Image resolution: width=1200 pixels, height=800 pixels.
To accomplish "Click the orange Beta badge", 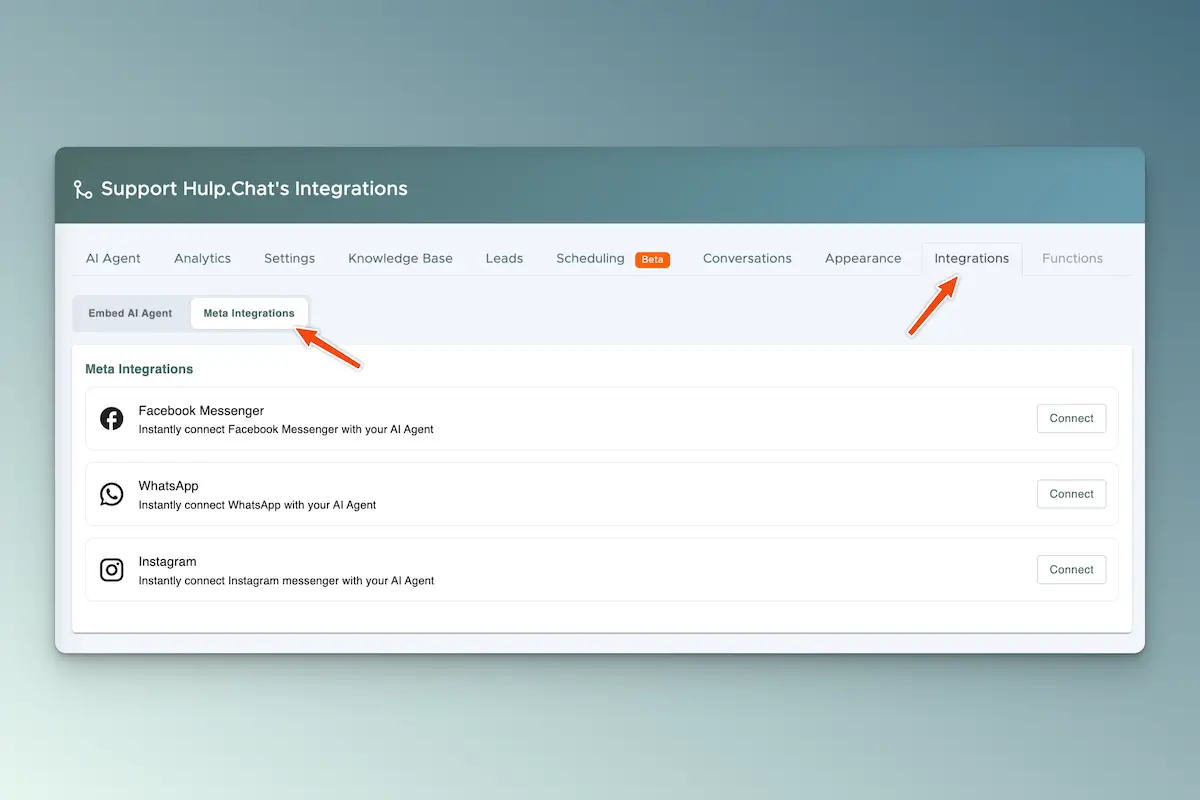I will (652, 259).
